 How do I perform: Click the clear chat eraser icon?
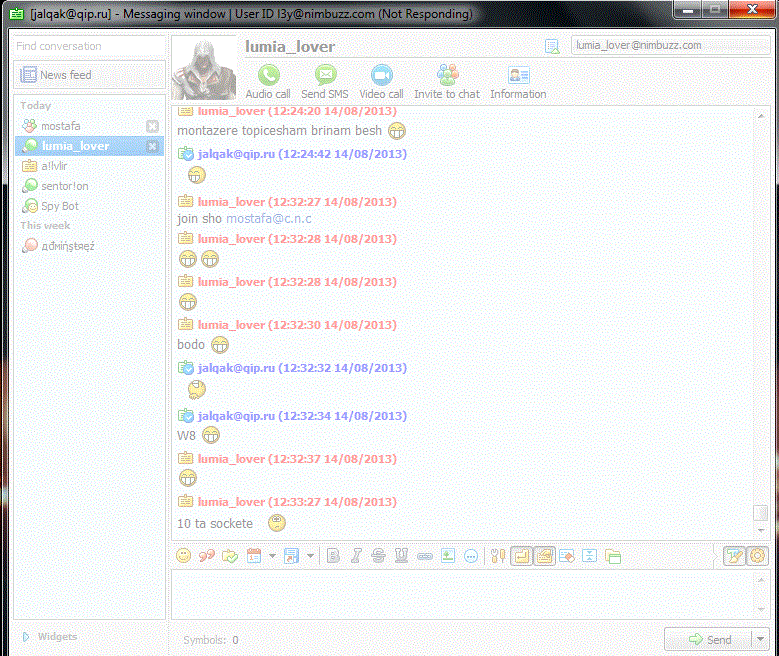567,556
